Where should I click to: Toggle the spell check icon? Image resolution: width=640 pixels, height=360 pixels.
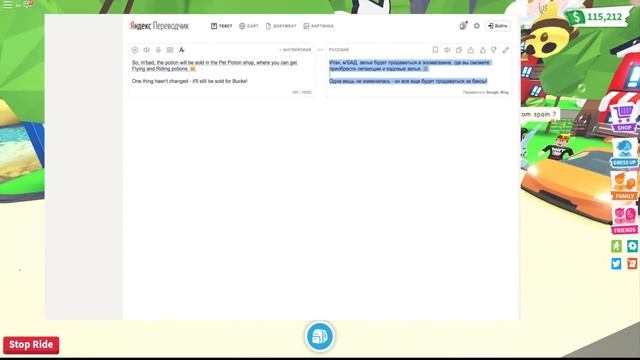(x=182, y=50)
